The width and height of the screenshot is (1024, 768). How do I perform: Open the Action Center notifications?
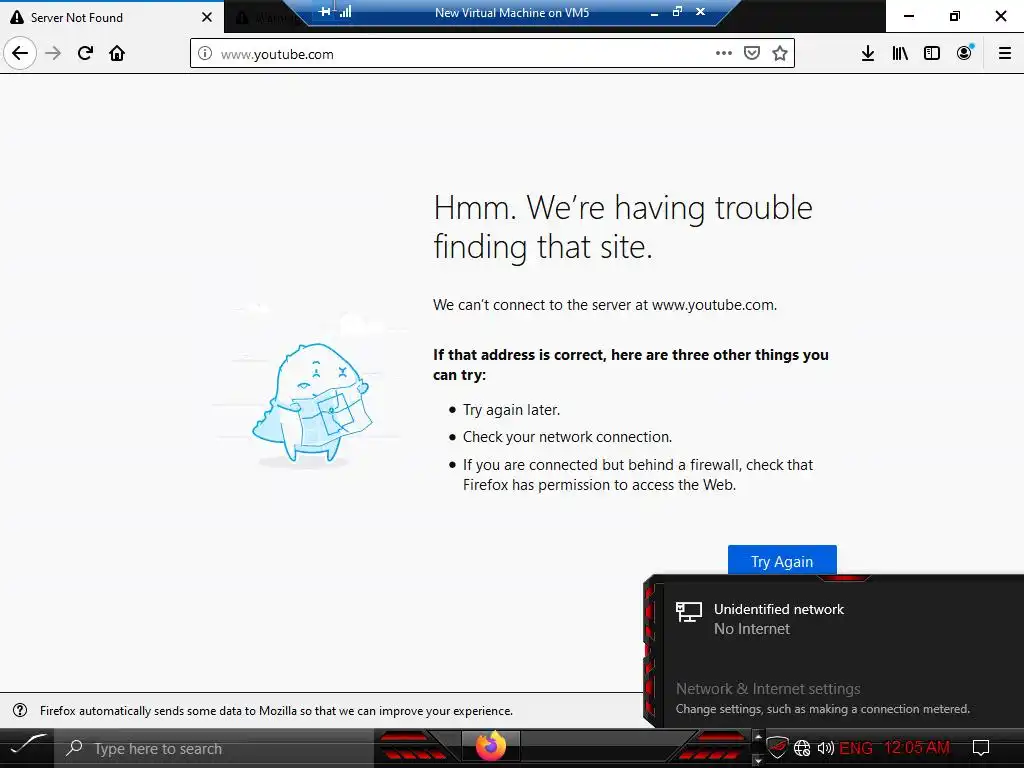pyautogui.click(x=981, y=748)
